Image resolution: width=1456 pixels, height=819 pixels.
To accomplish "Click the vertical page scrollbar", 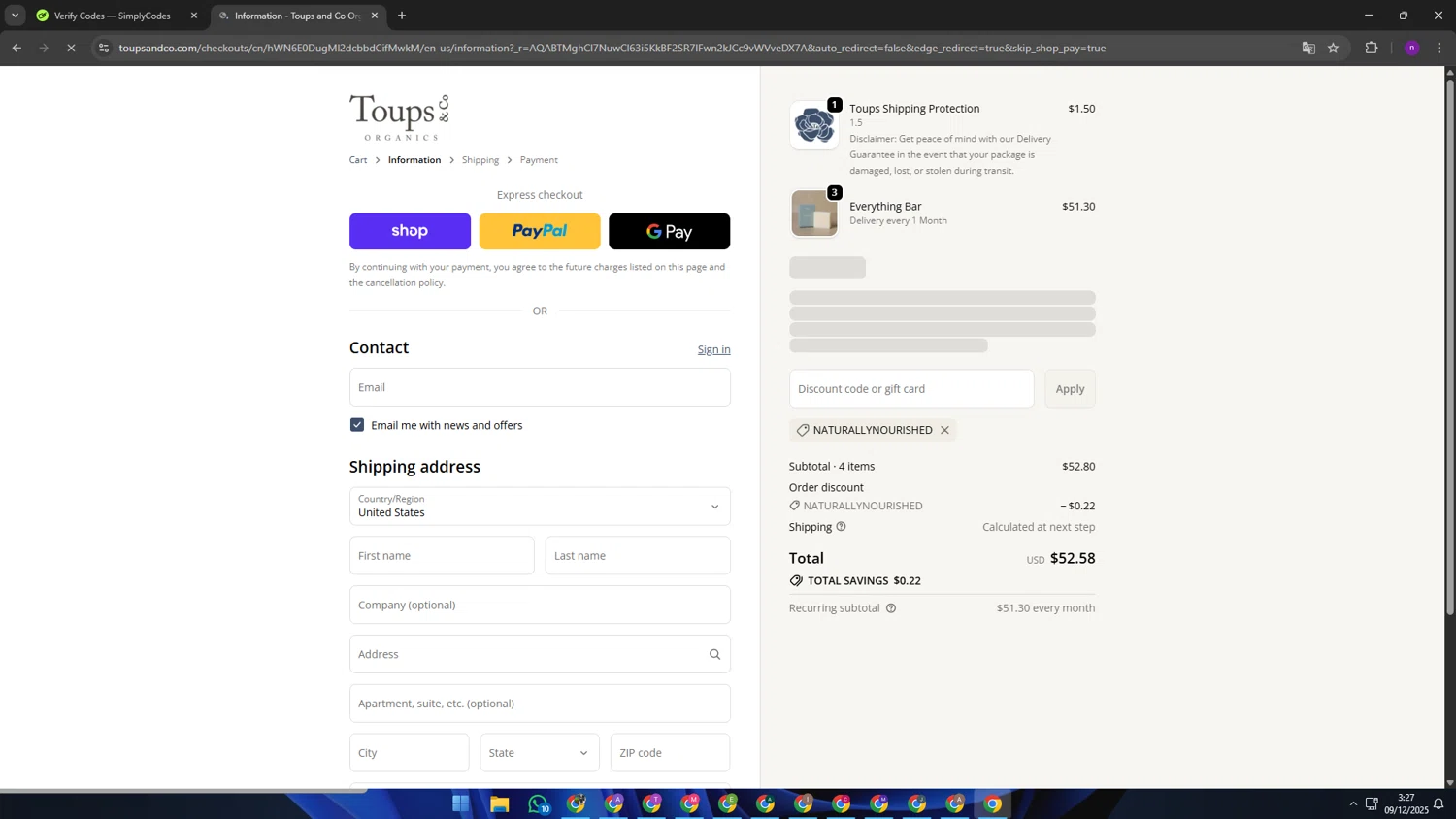I will [x=1450, y=346].
